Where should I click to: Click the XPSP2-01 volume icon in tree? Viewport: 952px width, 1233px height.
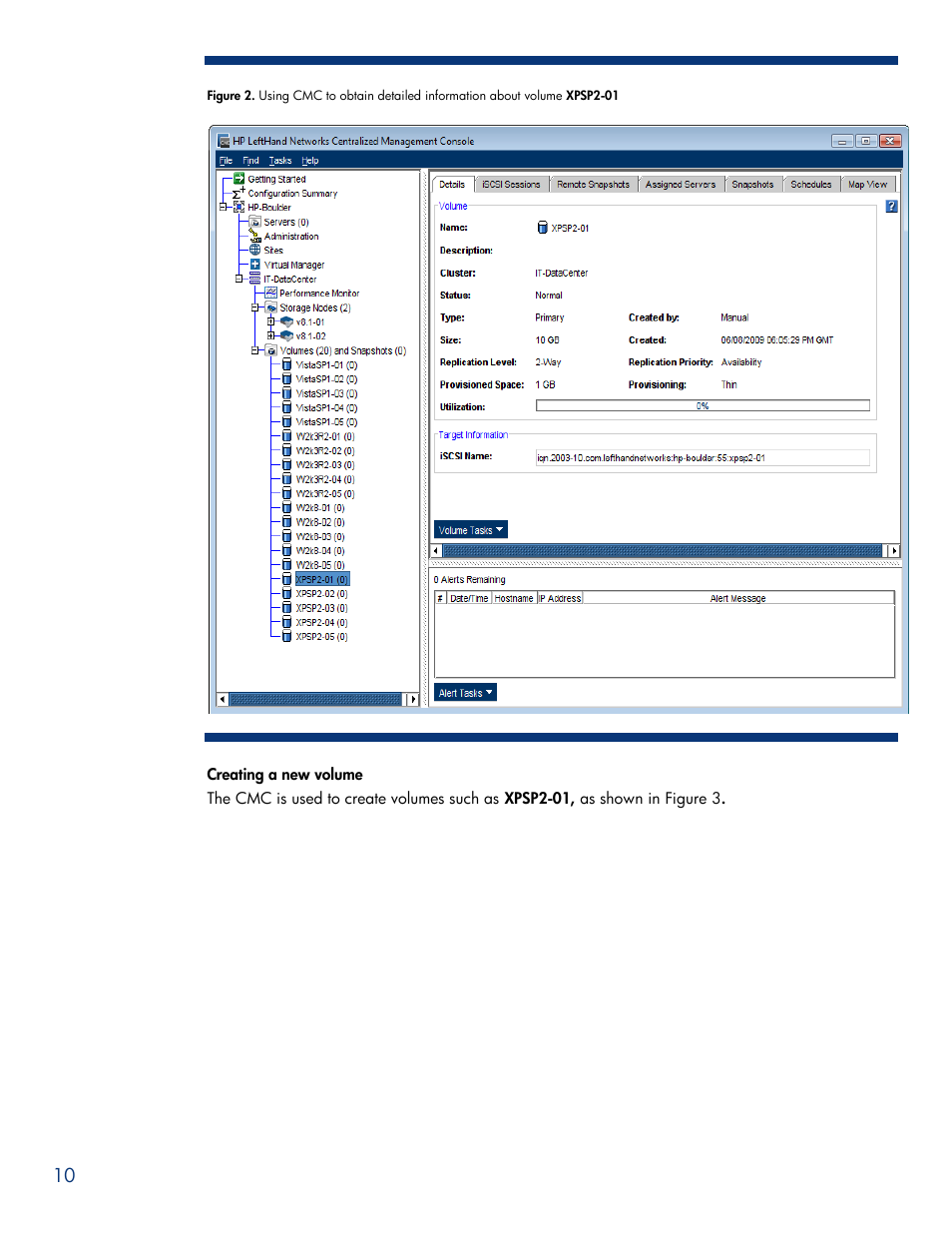pos(287,579)
